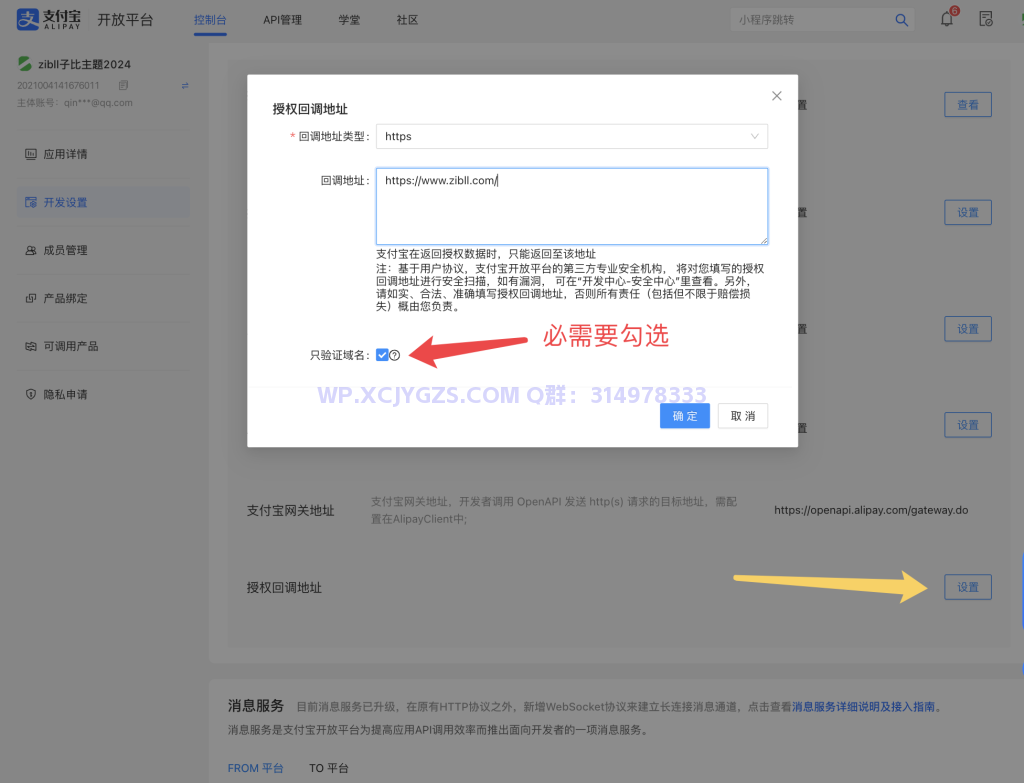Click the search magnifier icon

pos(901,19)
